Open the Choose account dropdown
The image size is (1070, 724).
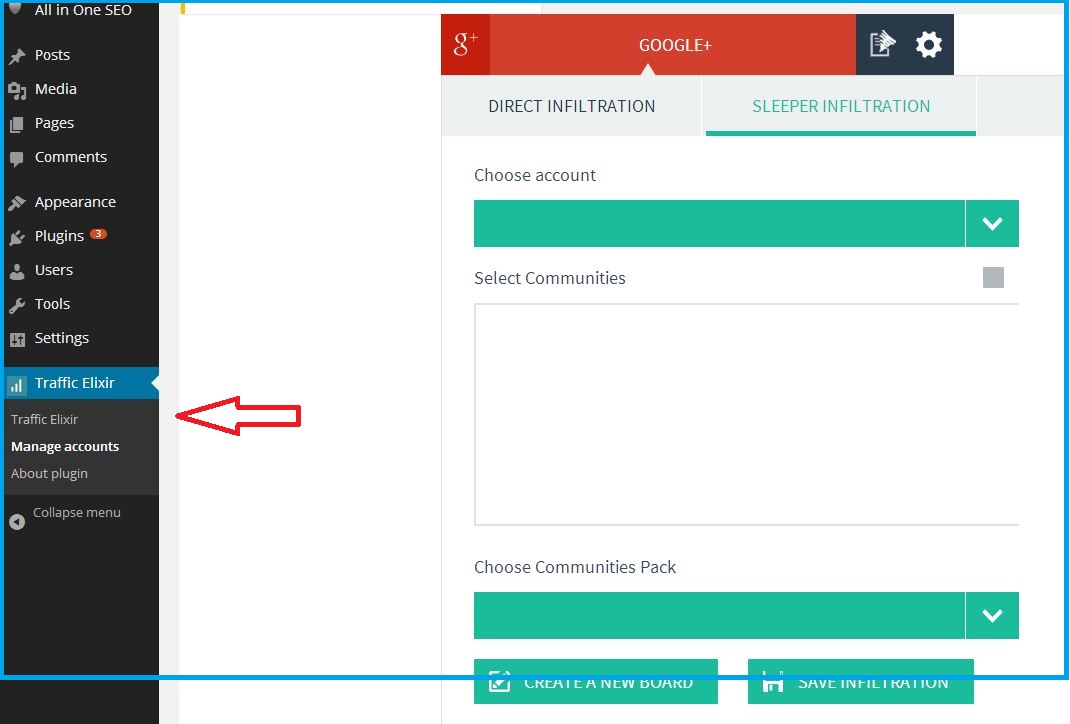(746, 223)
